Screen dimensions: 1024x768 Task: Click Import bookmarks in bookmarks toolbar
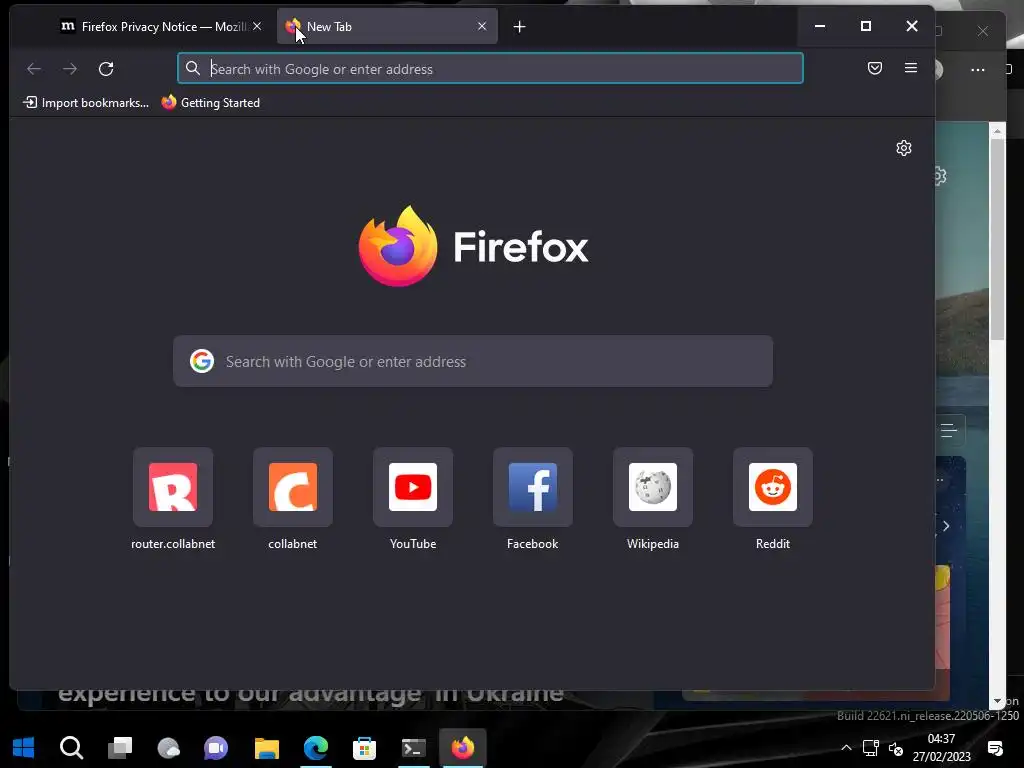[x=86, y=103]
